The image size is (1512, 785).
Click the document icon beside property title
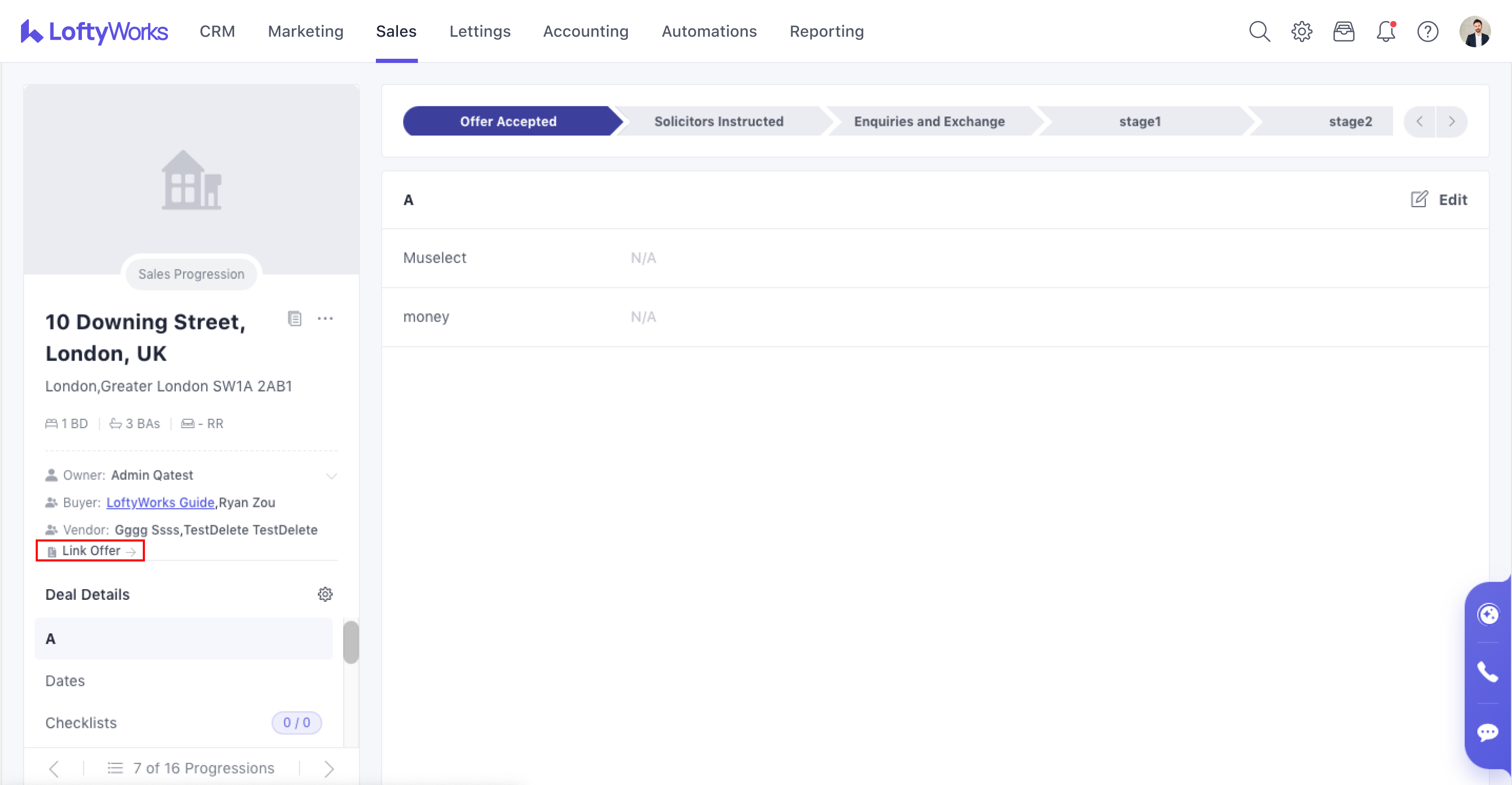pos(295,319)
